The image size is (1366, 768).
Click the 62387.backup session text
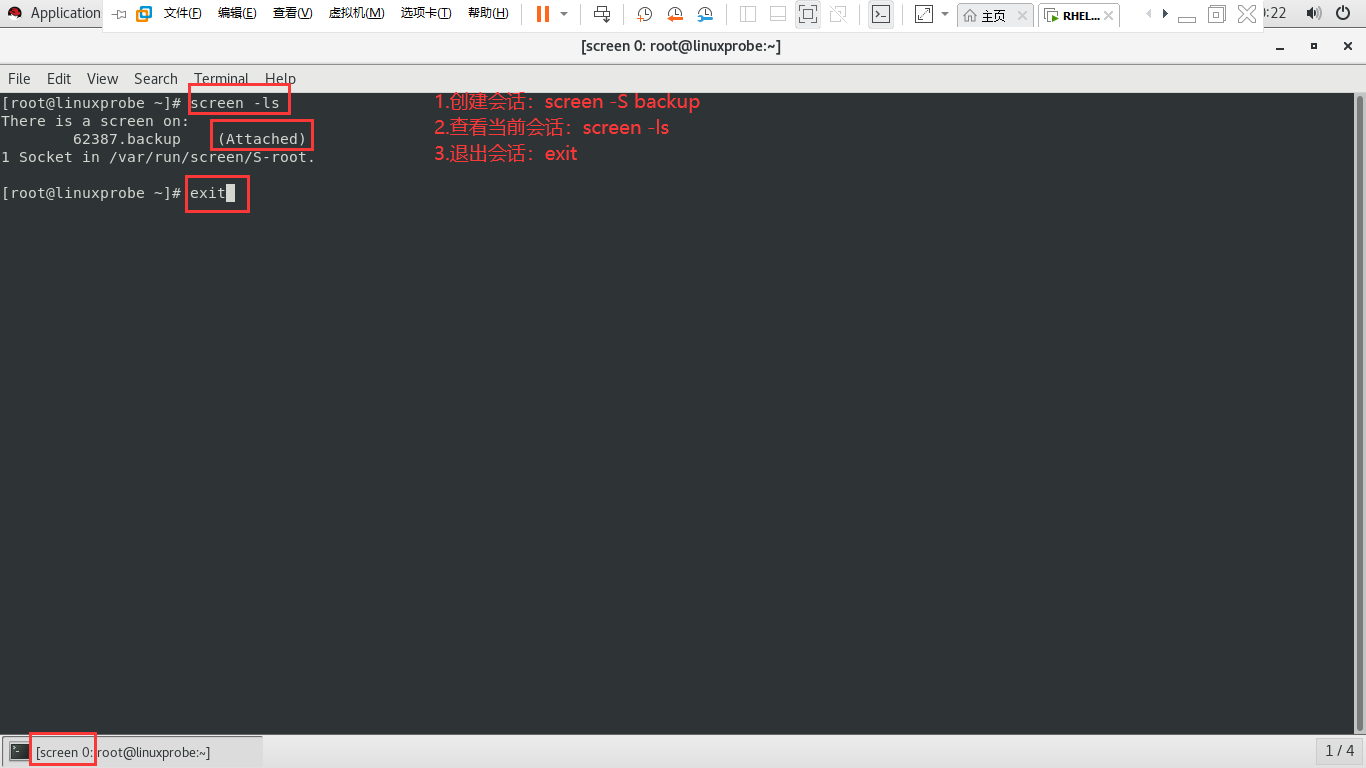(x=126, y=139)
